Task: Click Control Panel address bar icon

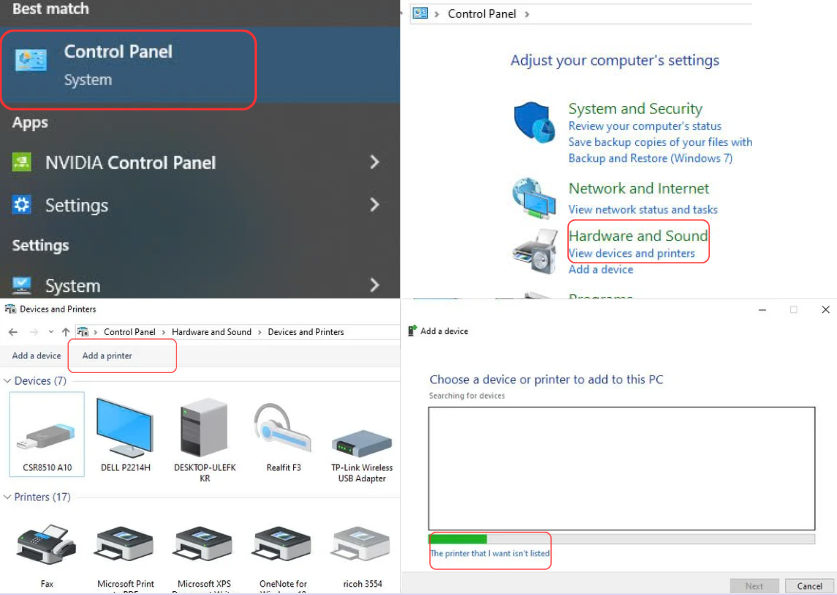Action: [421, 13]
